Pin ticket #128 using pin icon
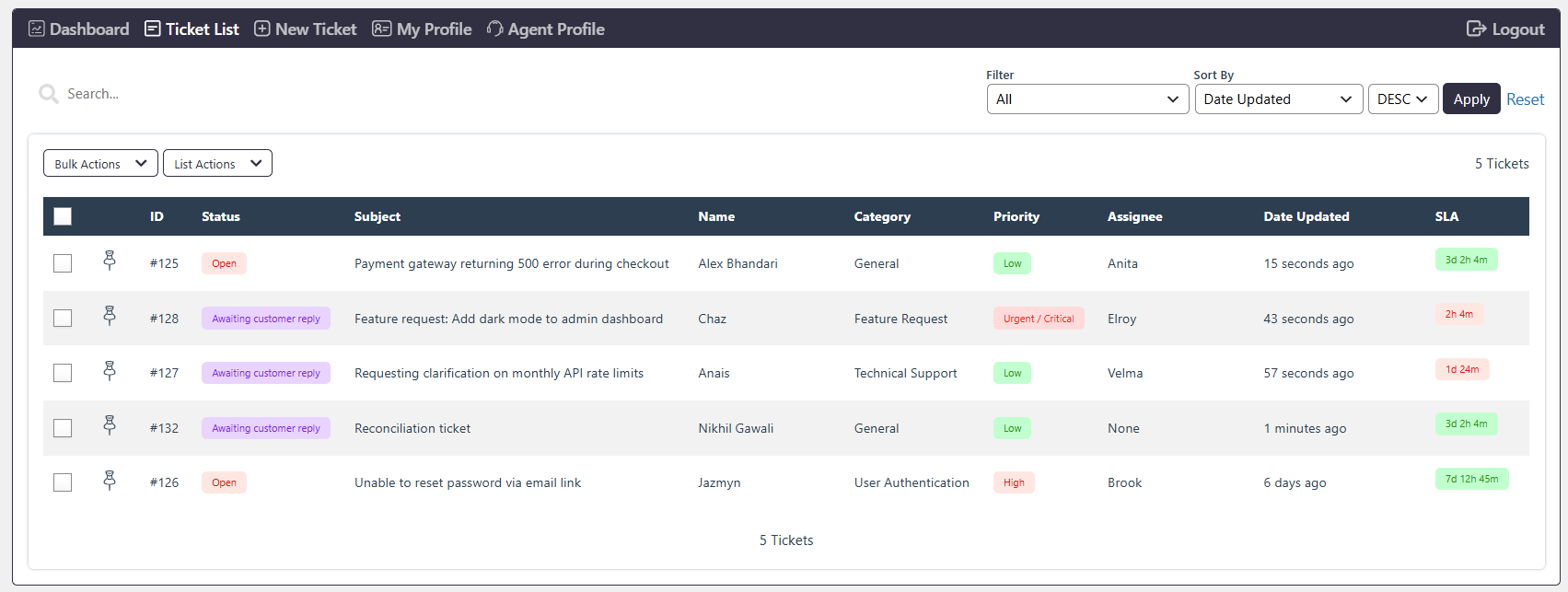This screenshot has width=1568, height=592. pyautogui.click(x=110, y=316)
